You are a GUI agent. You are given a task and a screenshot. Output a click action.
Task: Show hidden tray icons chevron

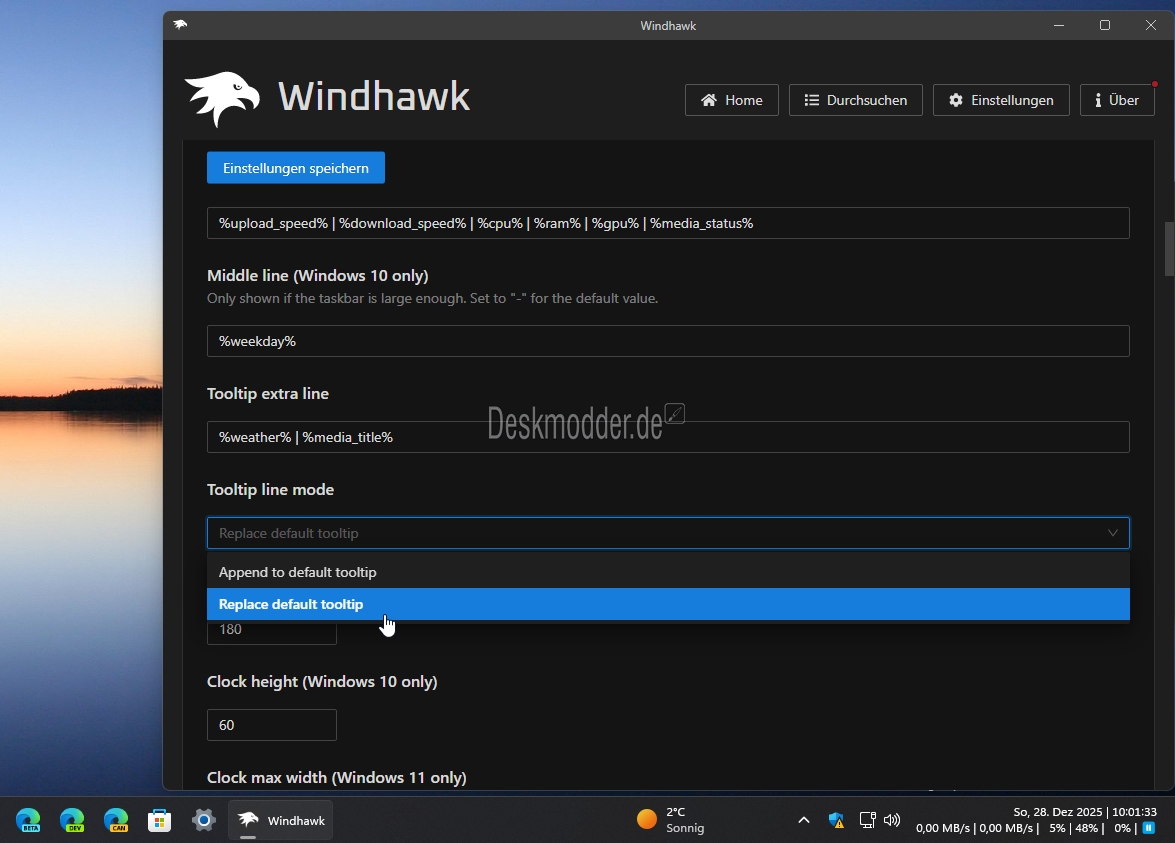[x=803, y=820]
